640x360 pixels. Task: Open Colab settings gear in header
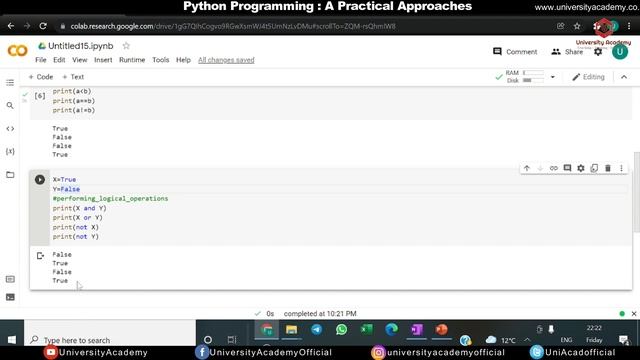pyautogui.click(x=598, y=52)
